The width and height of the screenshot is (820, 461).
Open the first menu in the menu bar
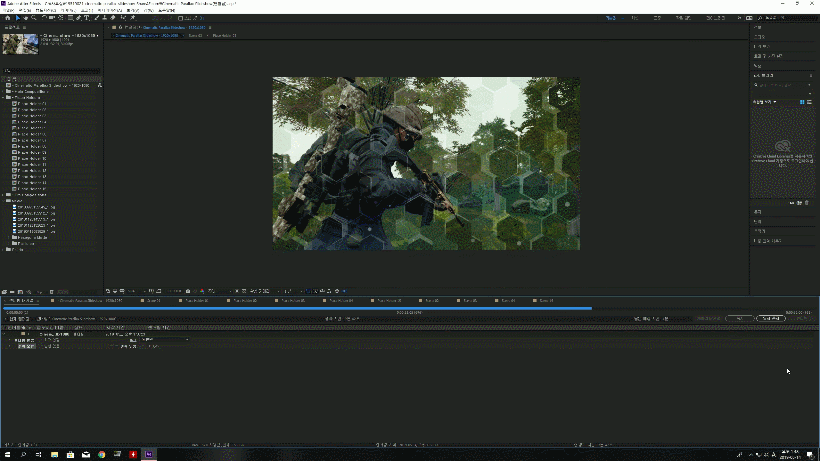(x=5, y=10)
